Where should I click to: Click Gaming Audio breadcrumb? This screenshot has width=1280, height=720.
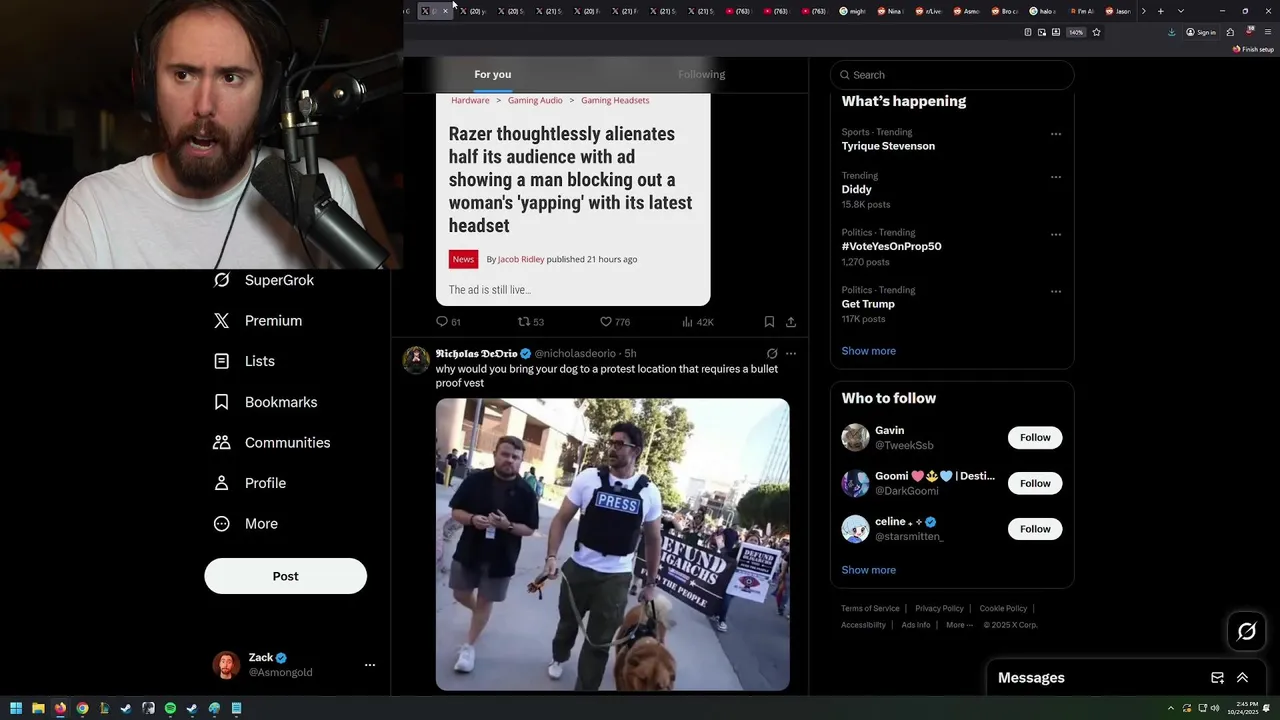pos(535,100)
